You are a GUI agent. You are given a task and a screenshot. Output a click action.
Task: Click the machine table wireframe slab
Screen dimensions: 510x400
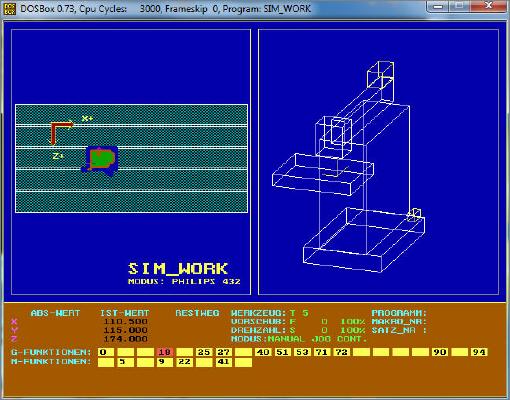(323, 174)
